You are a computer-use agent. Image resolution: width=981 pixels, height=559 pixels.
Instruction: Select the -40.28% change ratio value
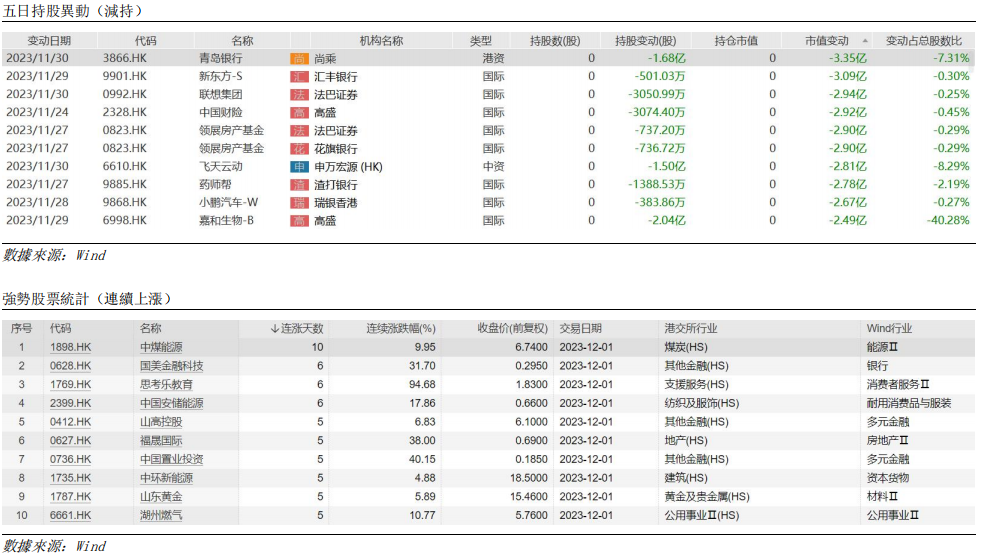tap(948, 220)
